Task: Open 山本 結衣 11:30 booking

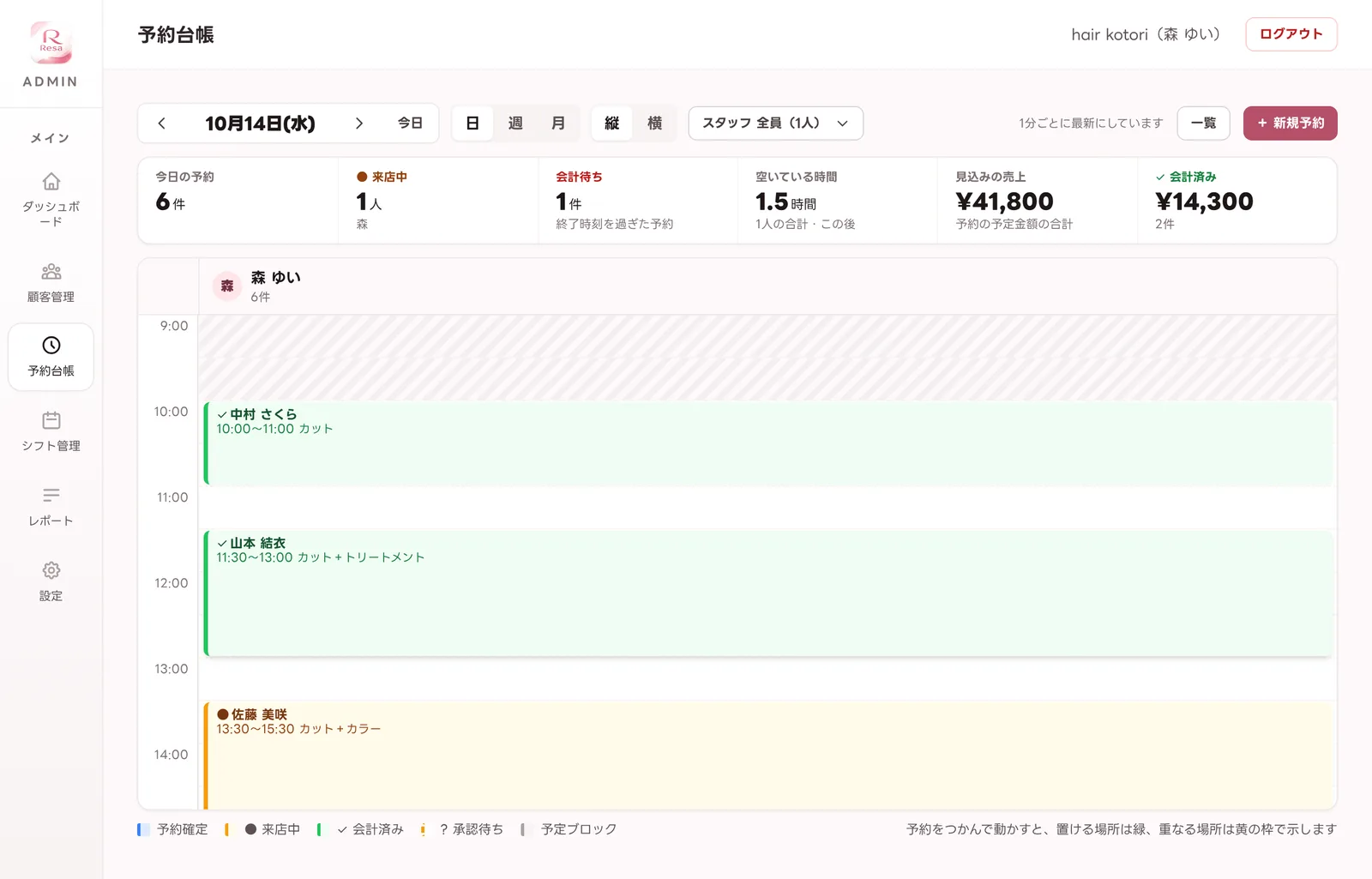Action: point(768,593)
